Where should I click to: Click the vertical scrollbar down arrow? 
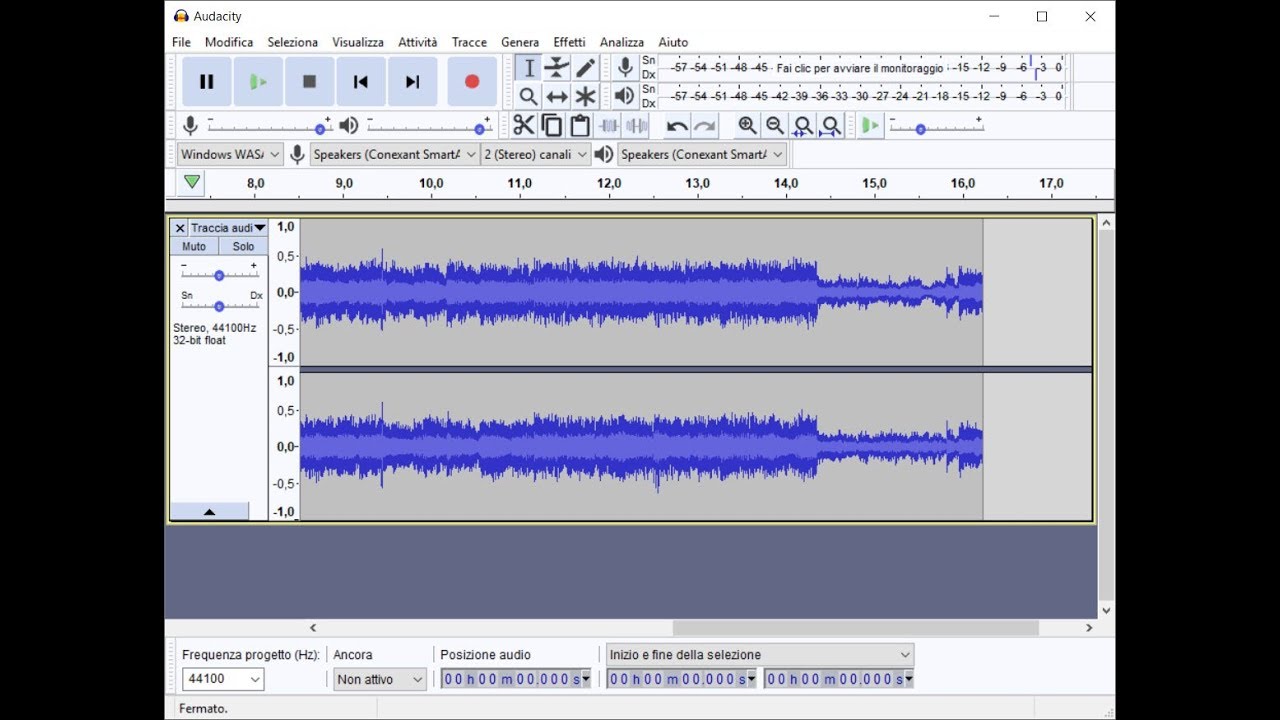pyautogui.click(x=1106, y=611)
